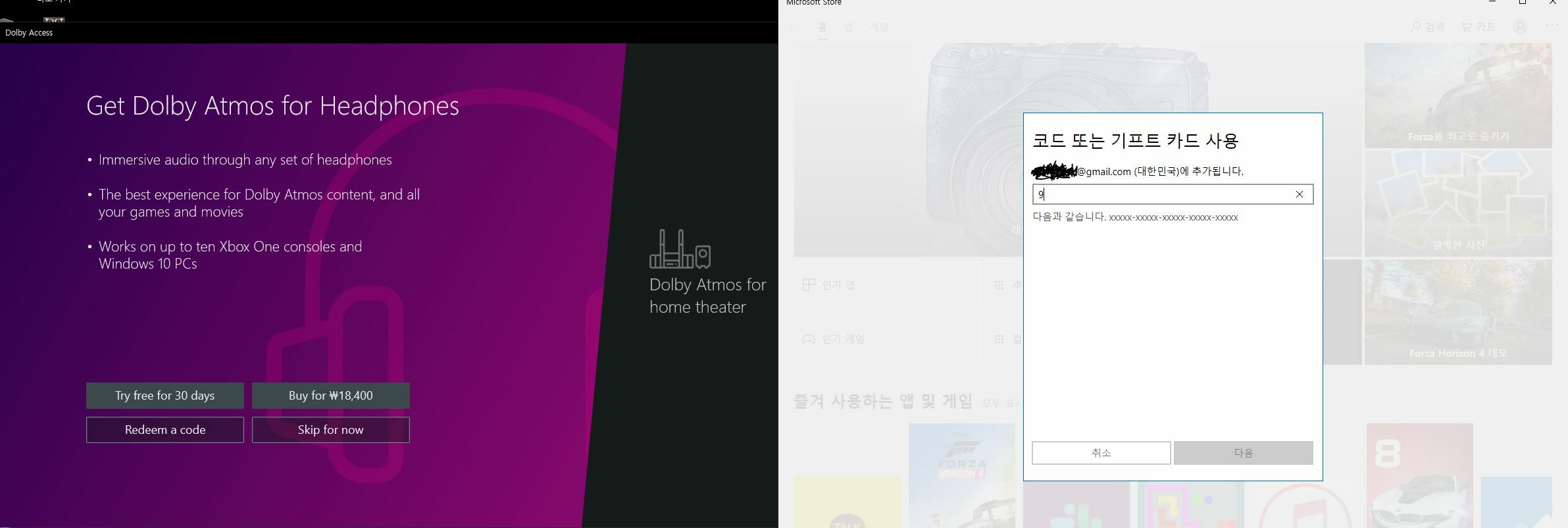Image resolution: width=1568 pixels, height=528 pixels.
Task: Go back with Microsoft Store back arrow
Action: pyautogui.click(x=794, y=27)
